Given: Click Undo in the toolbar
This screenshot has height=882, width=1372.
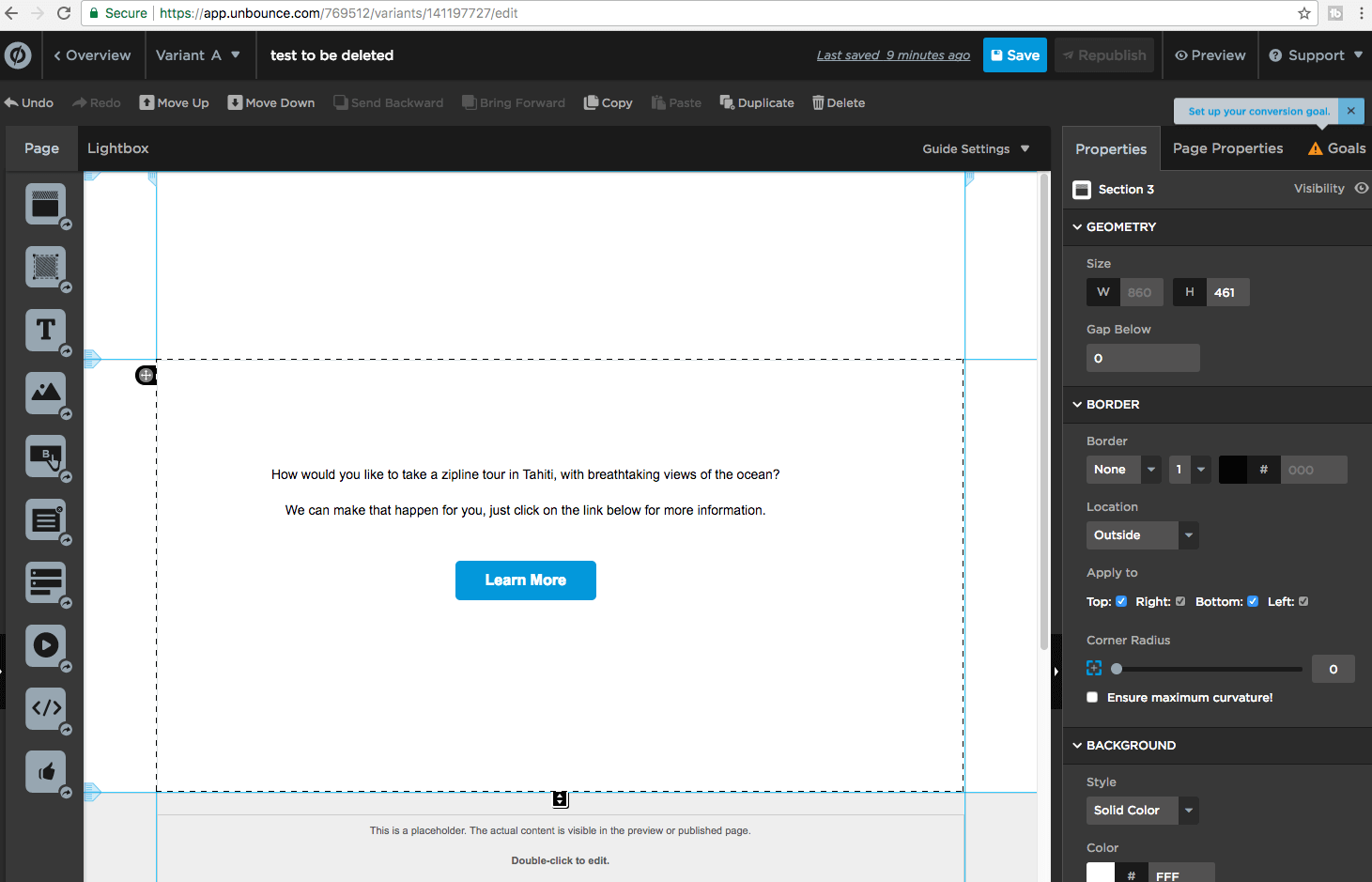Looking at the screenshot, I should [x=29, y=102].
